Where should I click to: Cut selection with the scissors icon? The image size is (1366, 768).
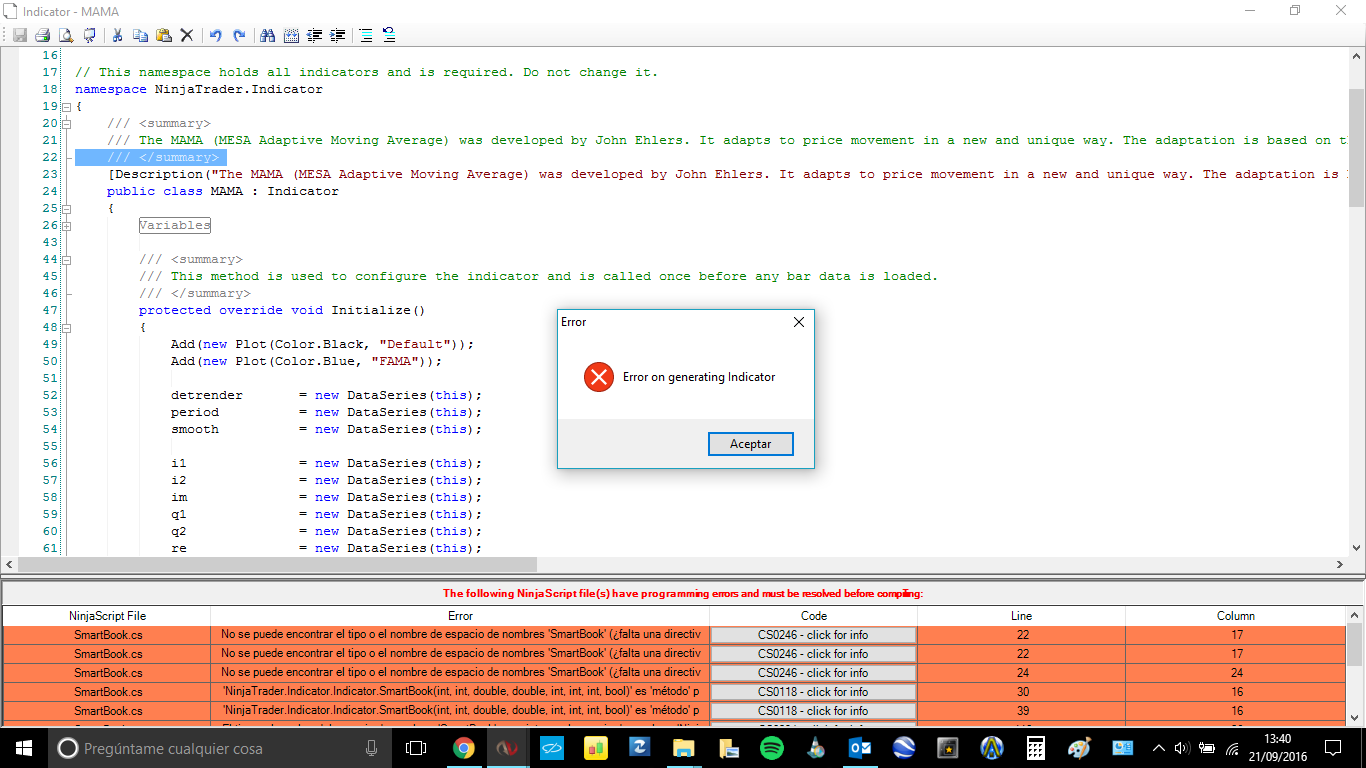(117, 35)
